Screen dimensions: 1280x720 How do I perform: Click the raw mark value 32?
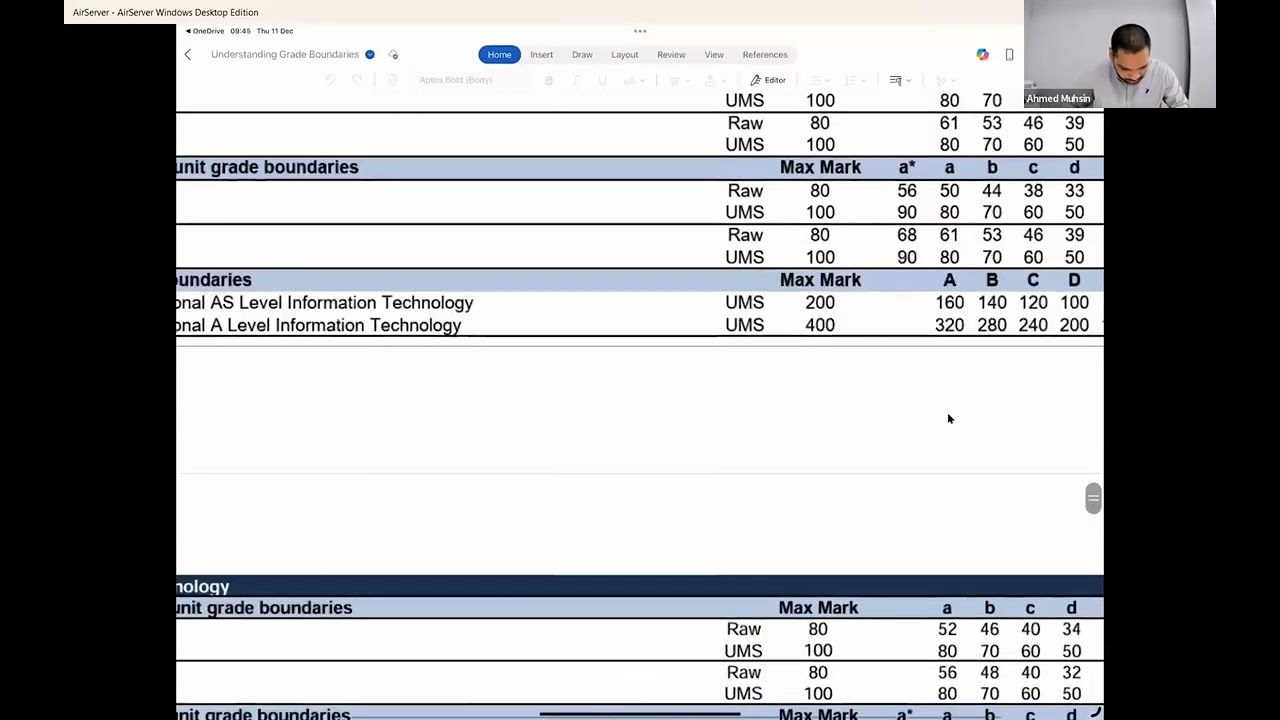click(x=1071, y=672)
